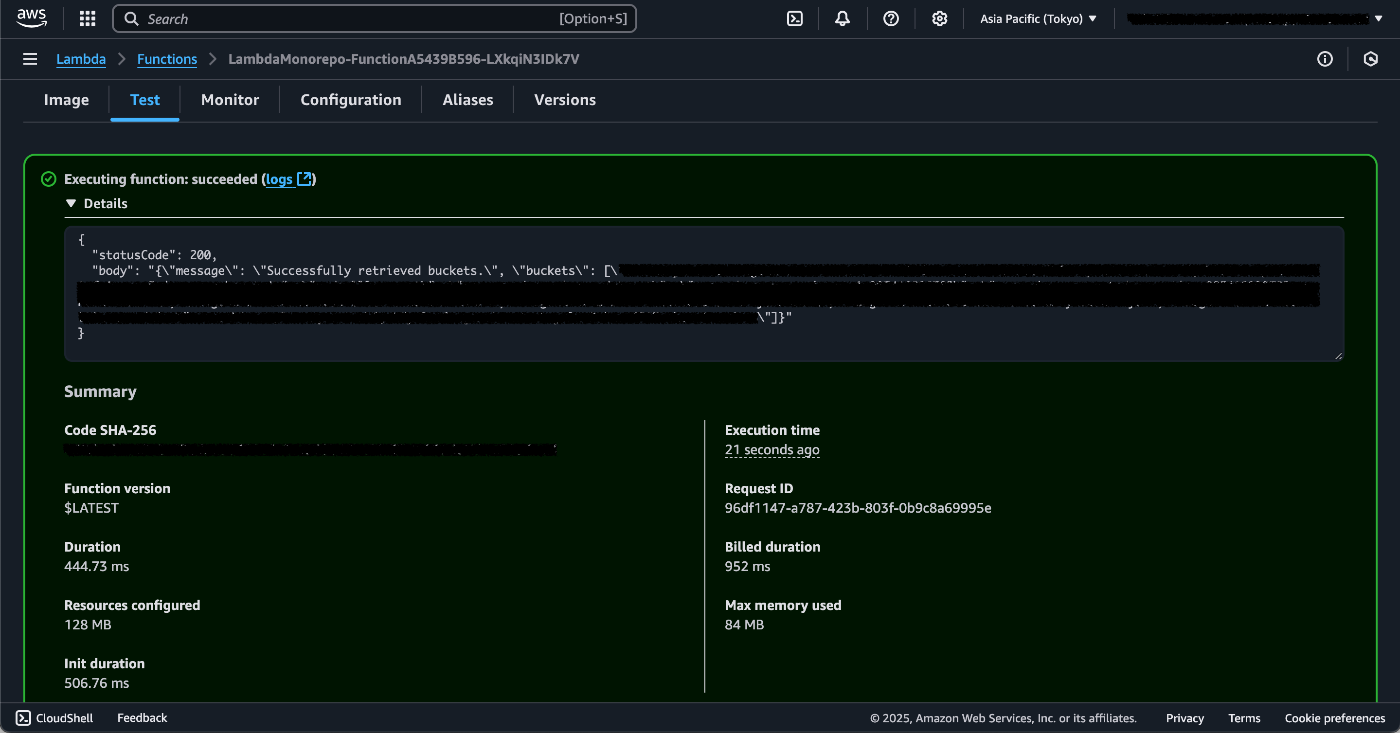Click the AWS home logo
This screenshot has height=733, width=1400.
(x=31, y=17)
